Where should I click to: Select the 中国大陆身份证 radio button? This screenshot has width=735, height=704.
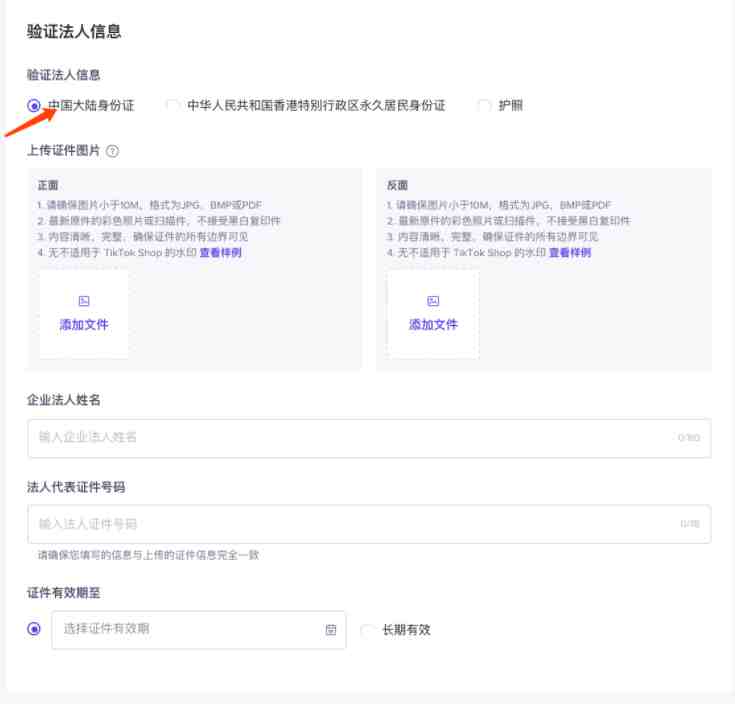pos(34,105)
